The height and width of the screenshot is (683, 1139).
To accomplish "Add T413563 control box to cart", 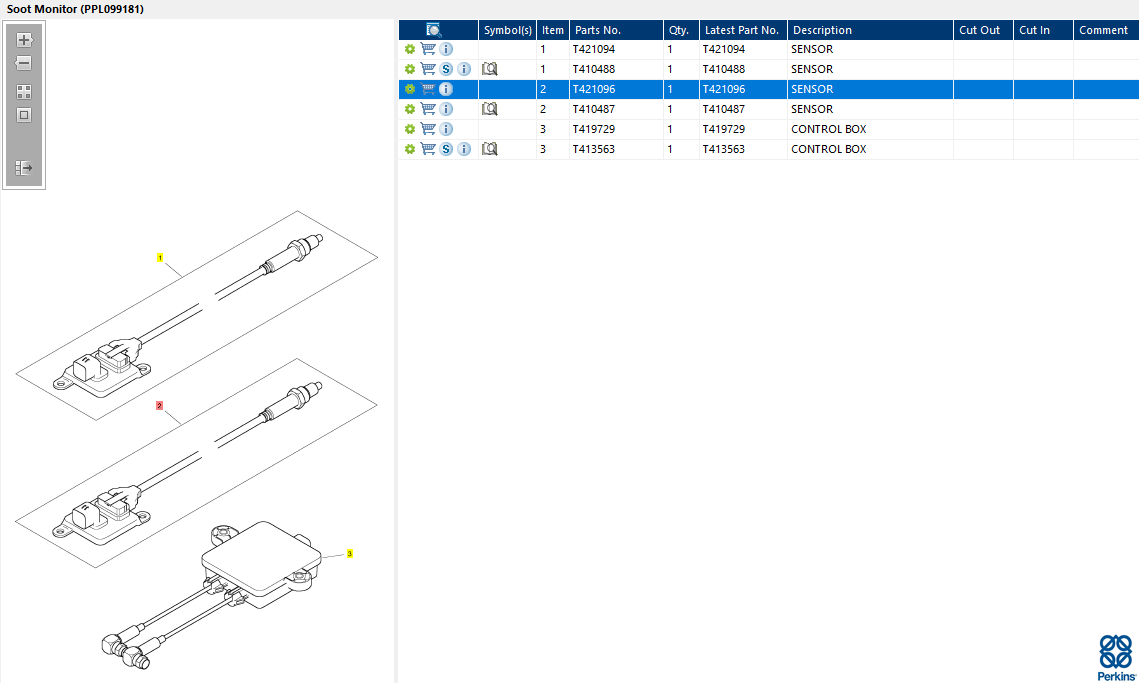I will tap(429, 149).
